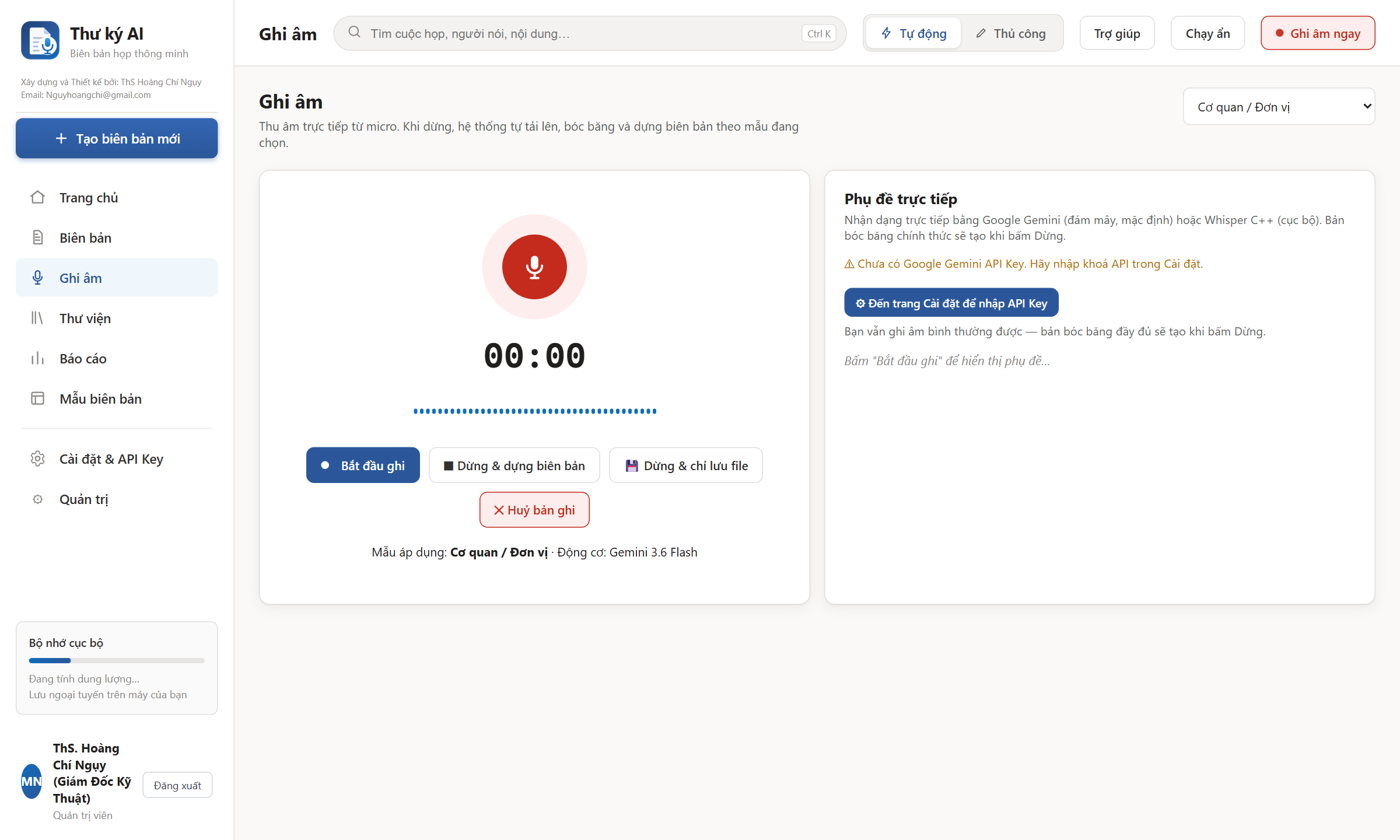Click Bắt đầu ghi button
Viewport: 1400px width, 840px height.
(363, 466)
